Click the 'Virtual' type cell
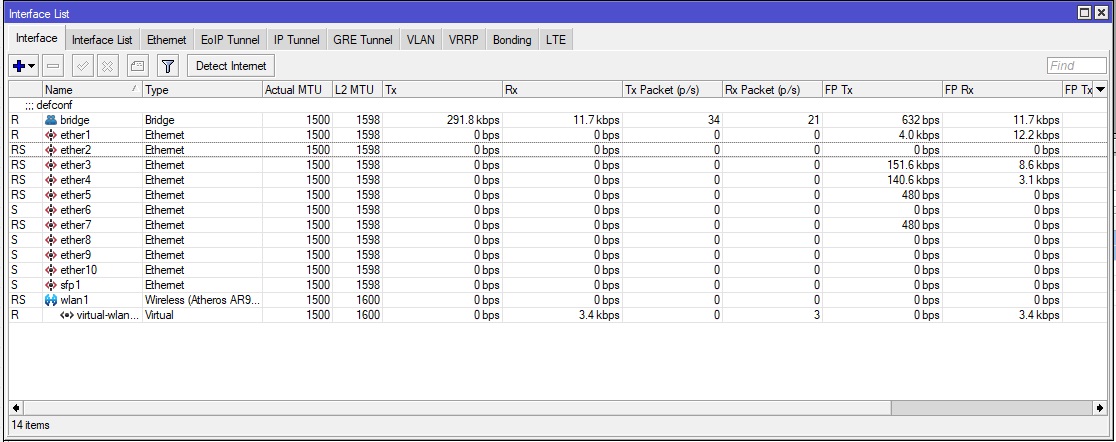The height and width of the screenshot is (442, 1116). 202,315
